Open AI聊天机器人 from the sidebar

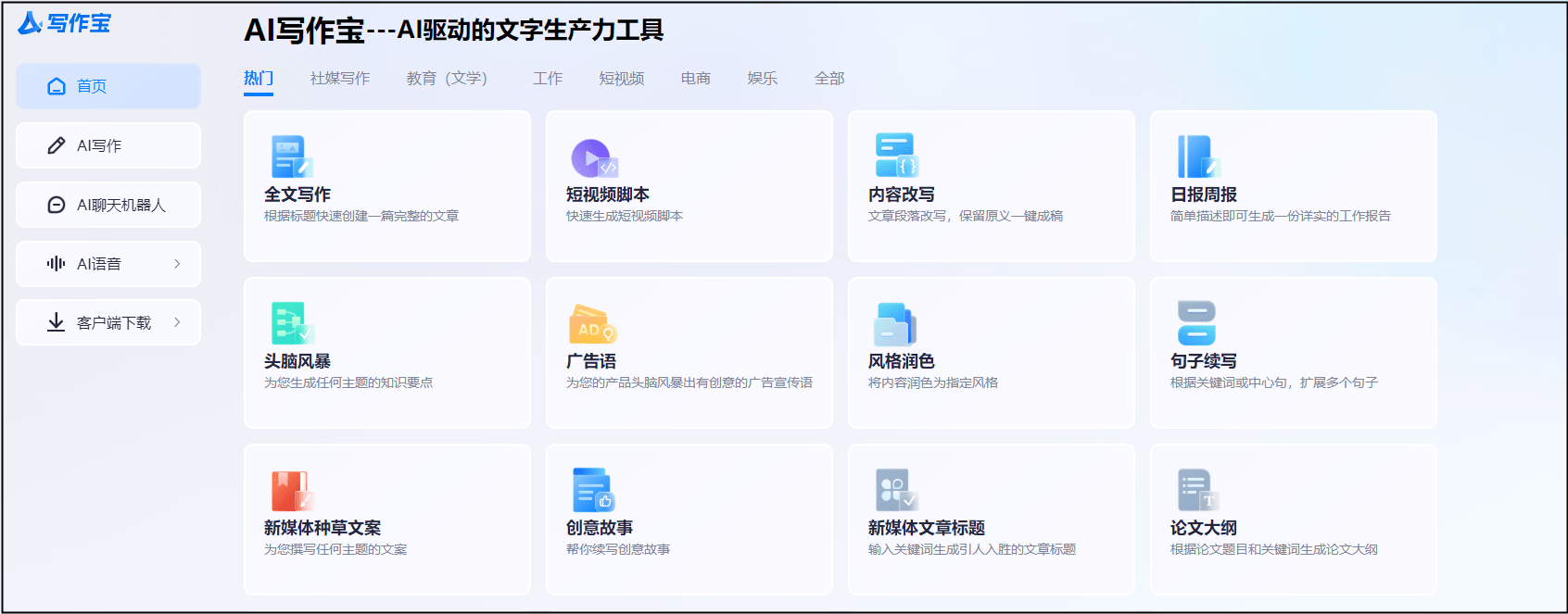[x=108, y=205]
